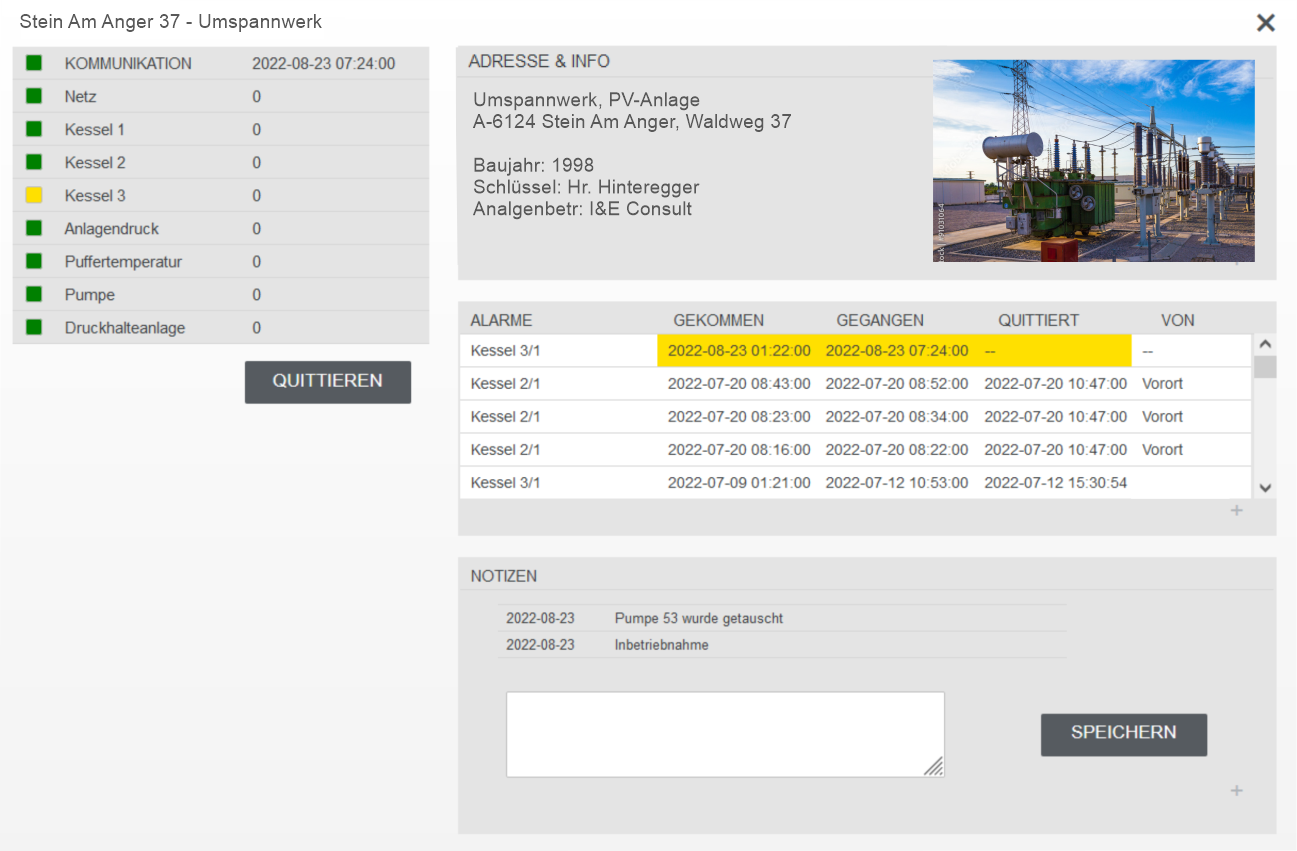Click the green Puffertemperatur status indicator
The height and width of the screenshot is (851, 1297).
click(x=34, y=261)
